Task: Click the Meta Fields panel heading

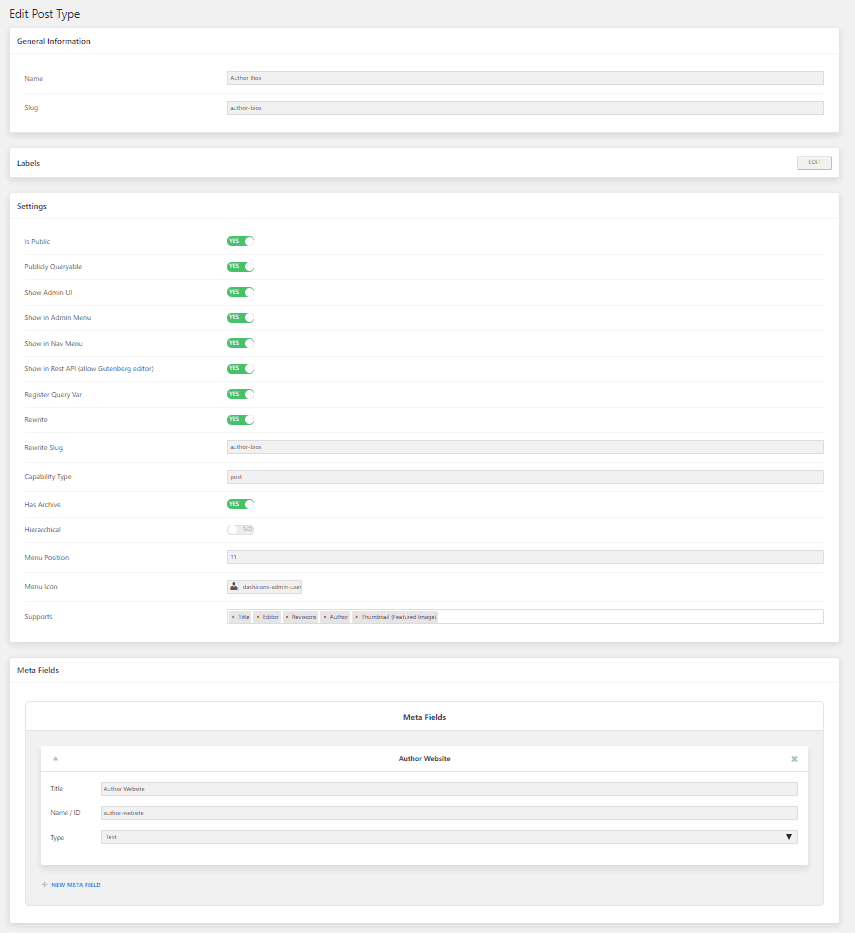Action: 424,717
